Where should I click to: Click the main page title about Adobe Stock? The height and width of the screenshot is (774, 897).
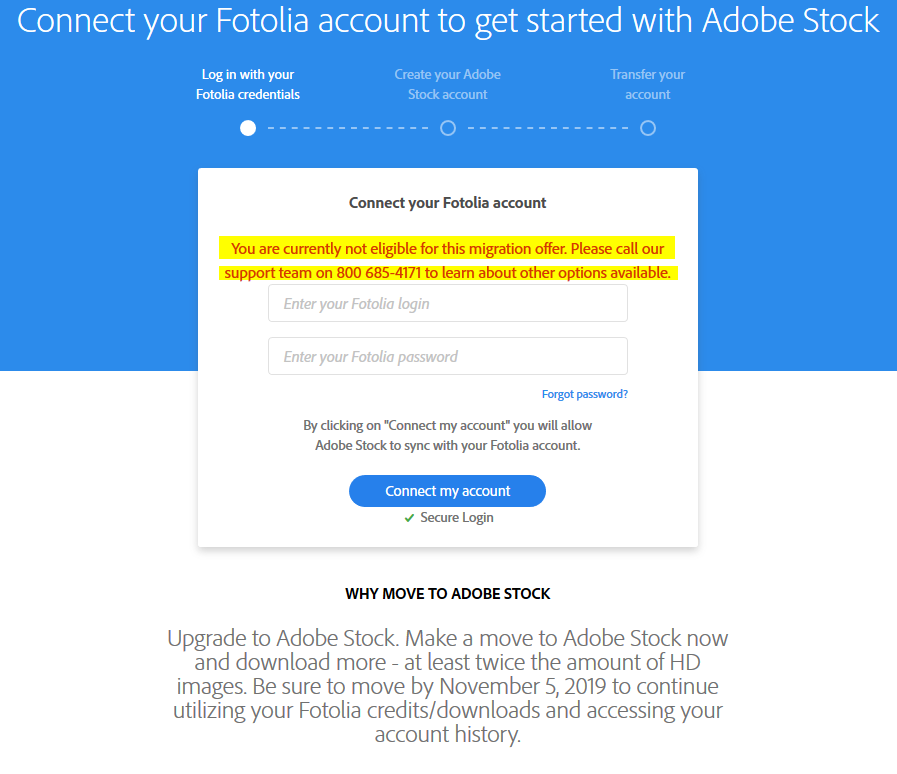pyautogui.click(x=448, y=21)
